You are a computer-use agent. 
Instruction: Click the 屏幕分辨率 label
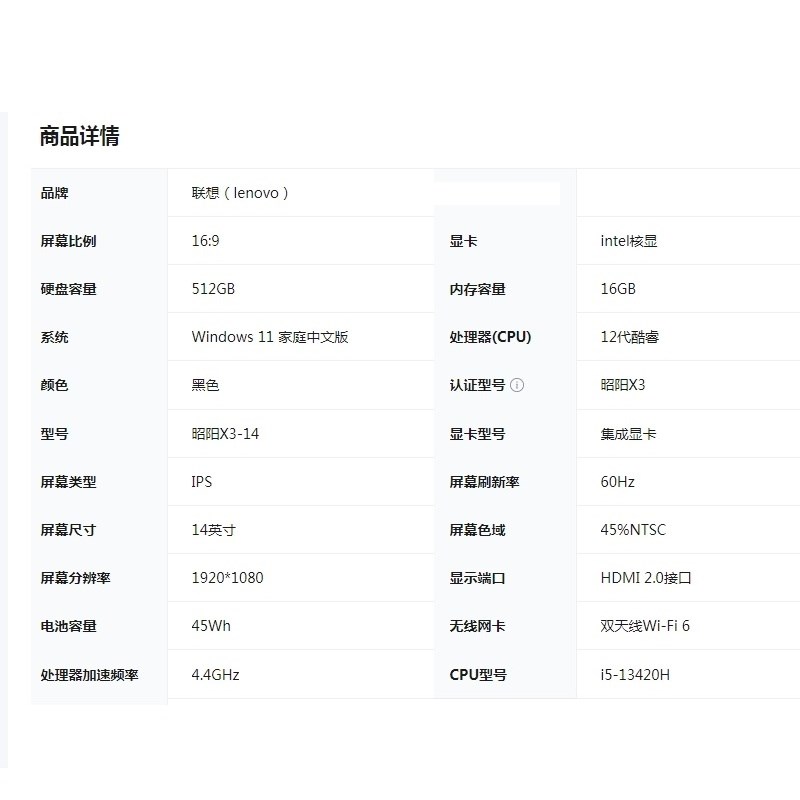(x=76, y=578)
